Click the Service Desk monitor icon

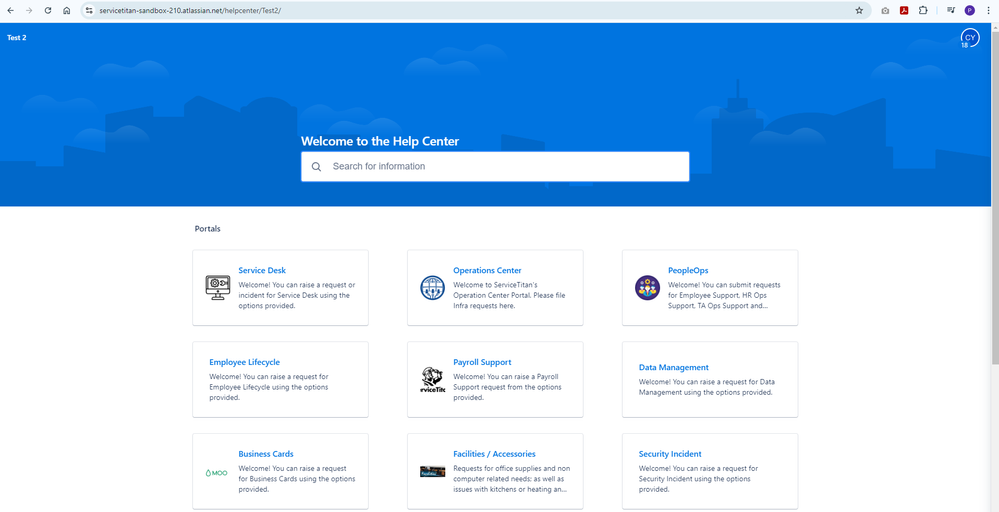point(218,288)
